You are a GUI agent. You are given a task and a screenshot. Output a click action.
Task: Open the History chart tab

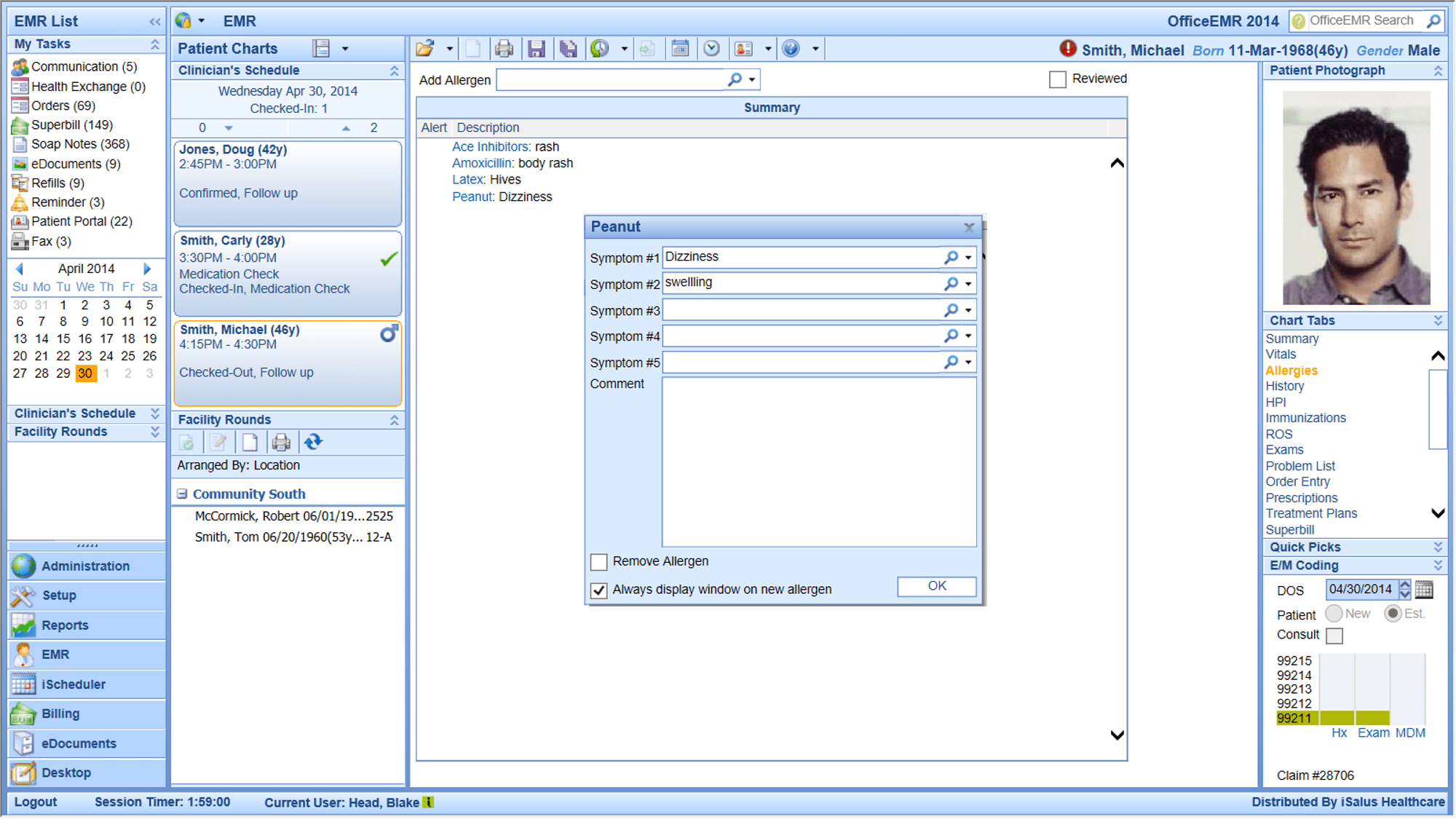point(1284,386)
